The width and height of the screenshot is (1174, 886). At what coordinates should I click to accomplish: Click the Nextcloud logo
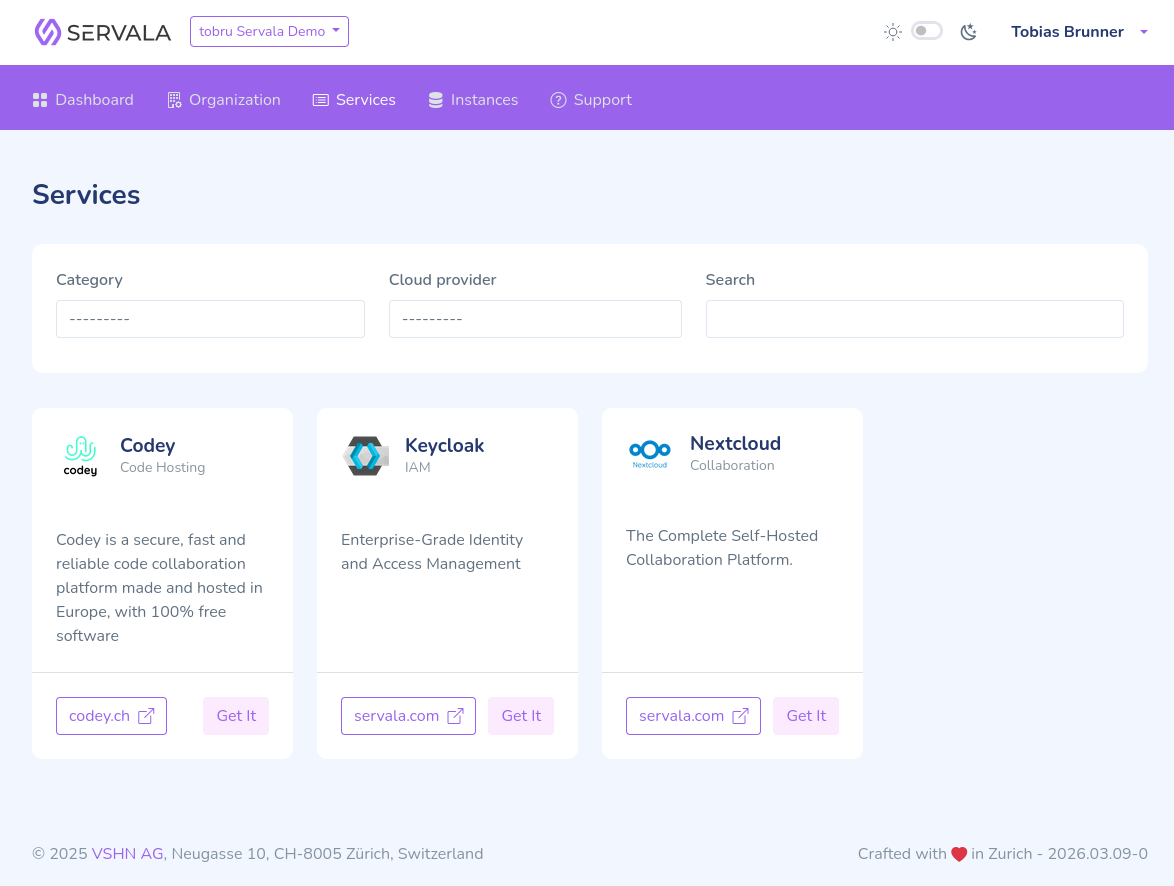pyautogui.click(x=649, y=454)
